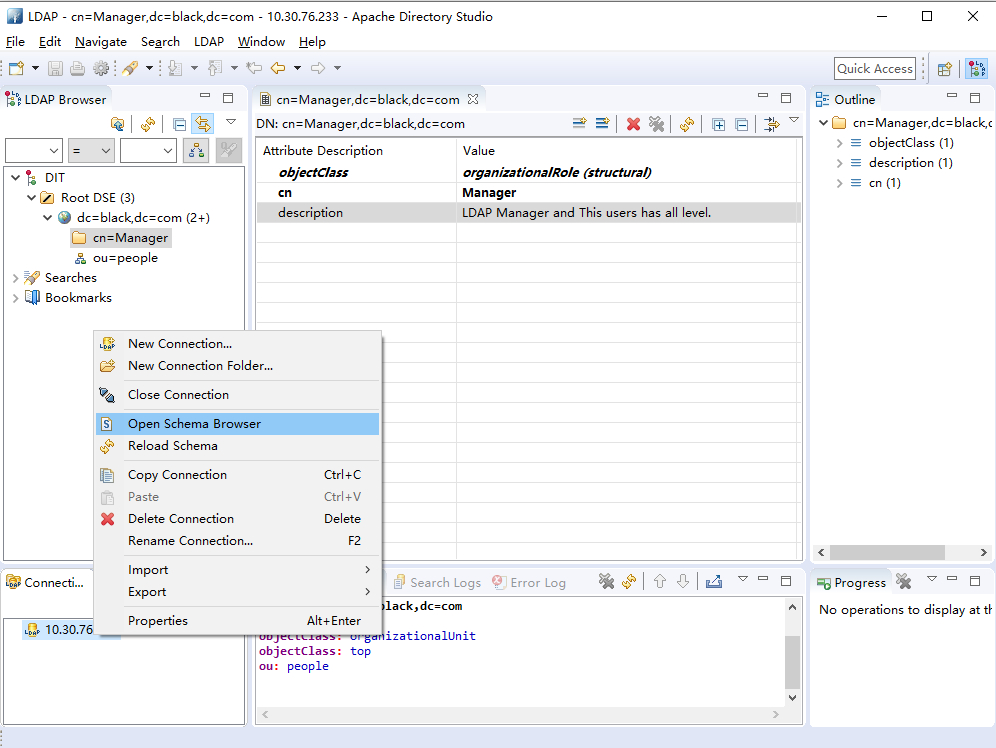The image size is (996, 748).
Task: Click Collapse All icon in entry editor
Action: (x=741, y=124)
